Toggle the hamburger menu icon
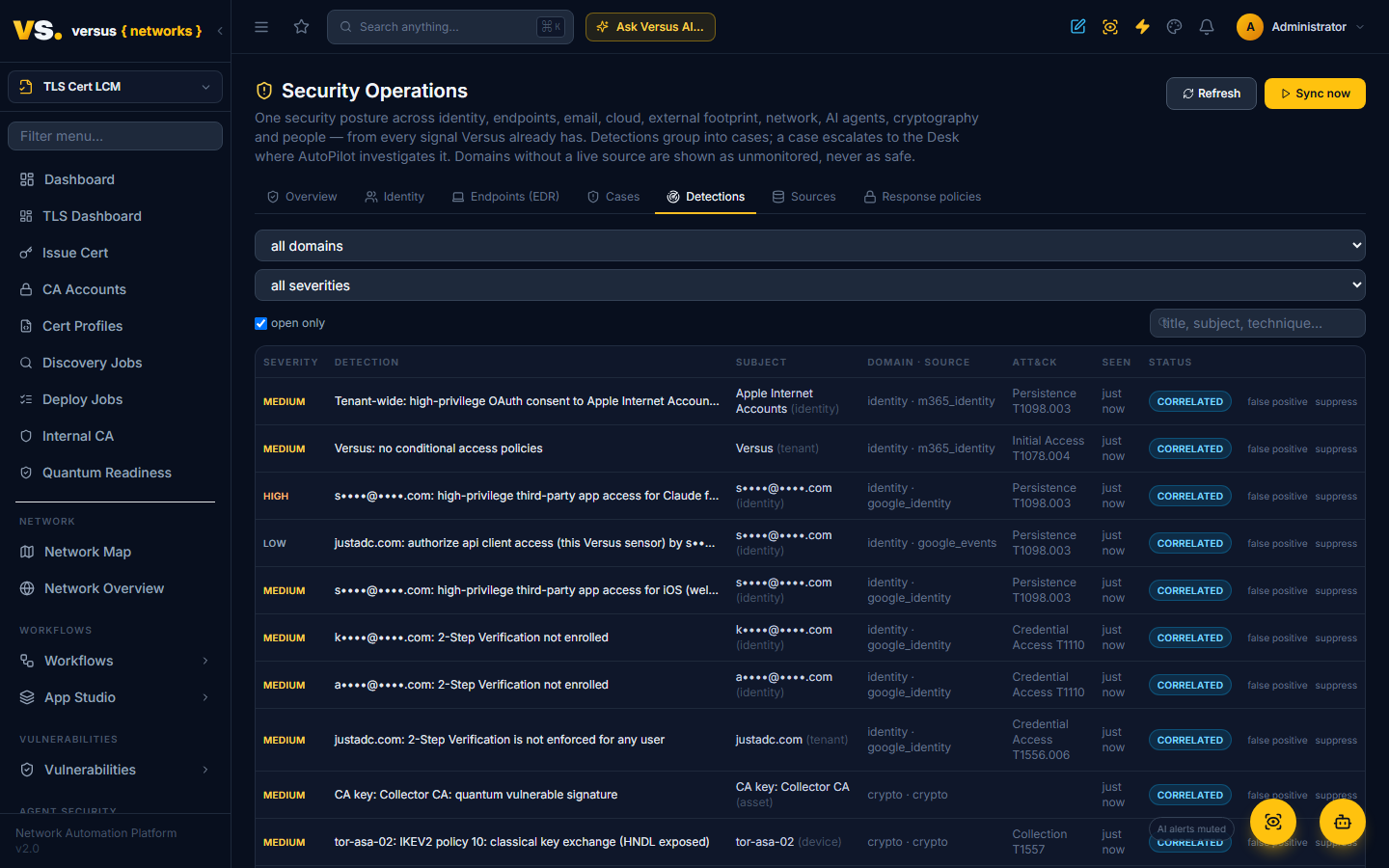 click(261, 27)
